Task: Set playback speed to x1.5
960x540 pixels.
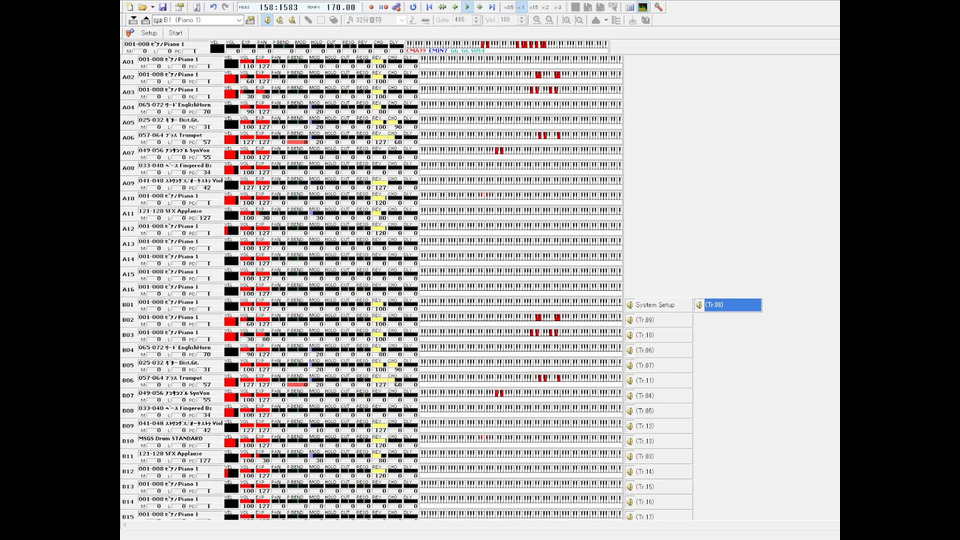Action: click(533, 7)
